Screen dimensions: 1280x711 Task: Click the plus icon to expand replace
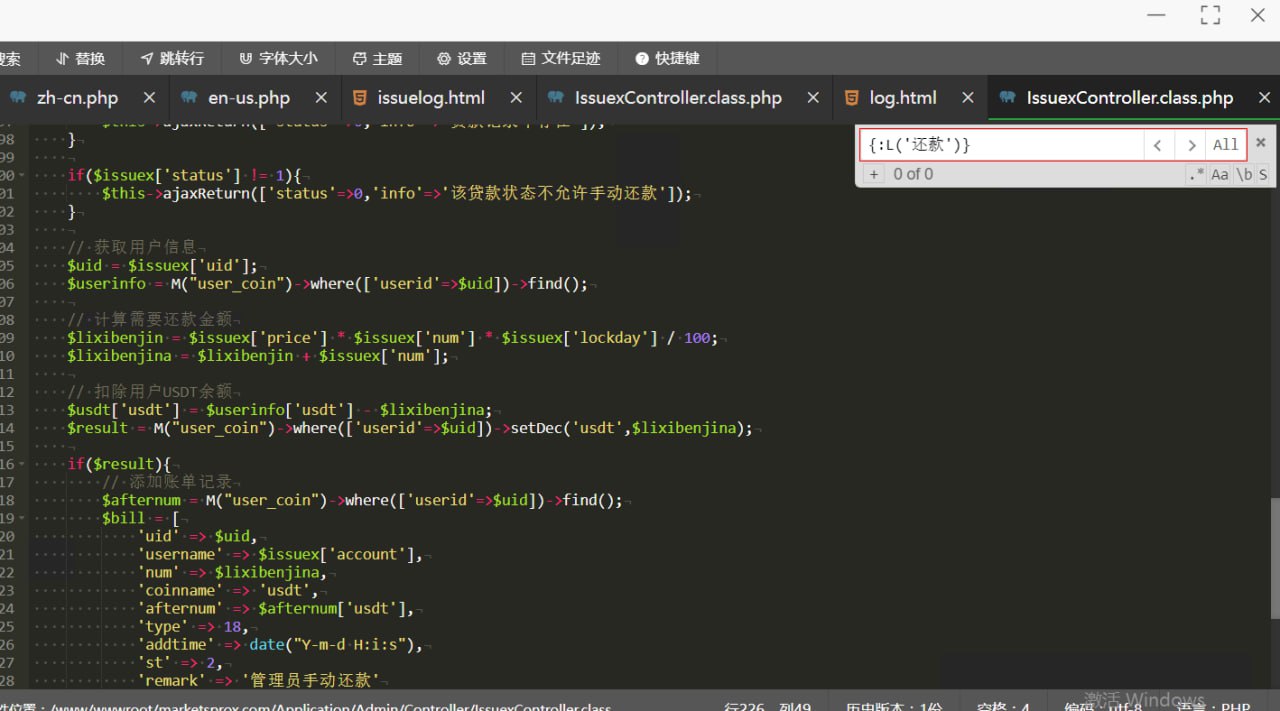coord(873,174)
